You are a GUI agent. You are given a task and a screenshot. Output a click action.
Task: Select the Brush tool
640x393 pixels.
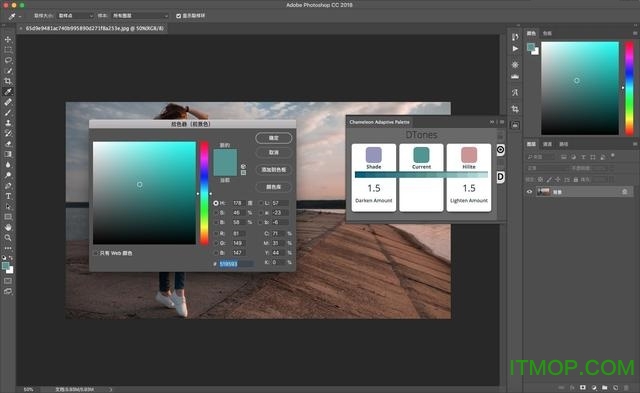click(x=8, y=112)
